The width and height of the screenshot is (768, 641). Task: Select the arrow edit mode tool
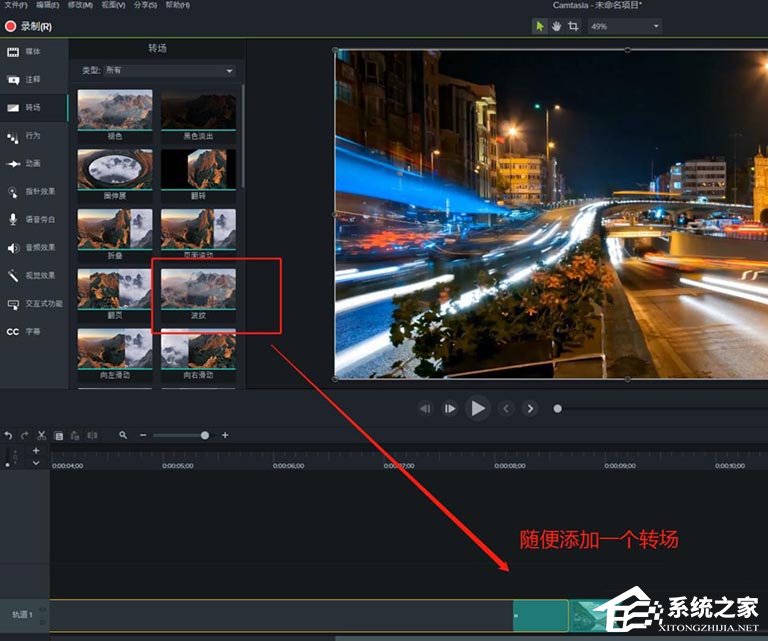pos(540,25)
